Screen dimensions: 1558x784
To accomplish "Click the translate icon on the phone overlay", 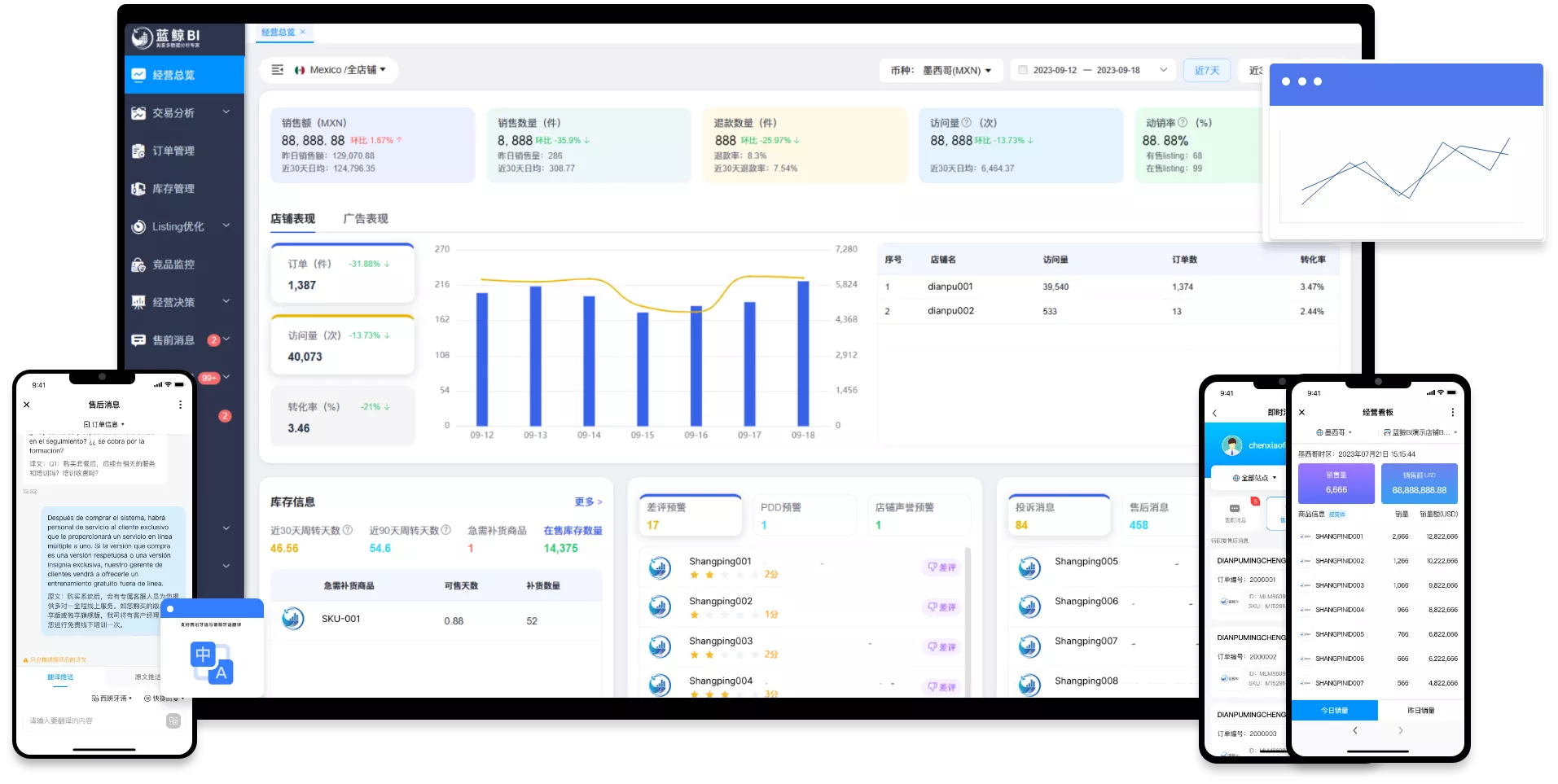I will click(x=212, y=663).
